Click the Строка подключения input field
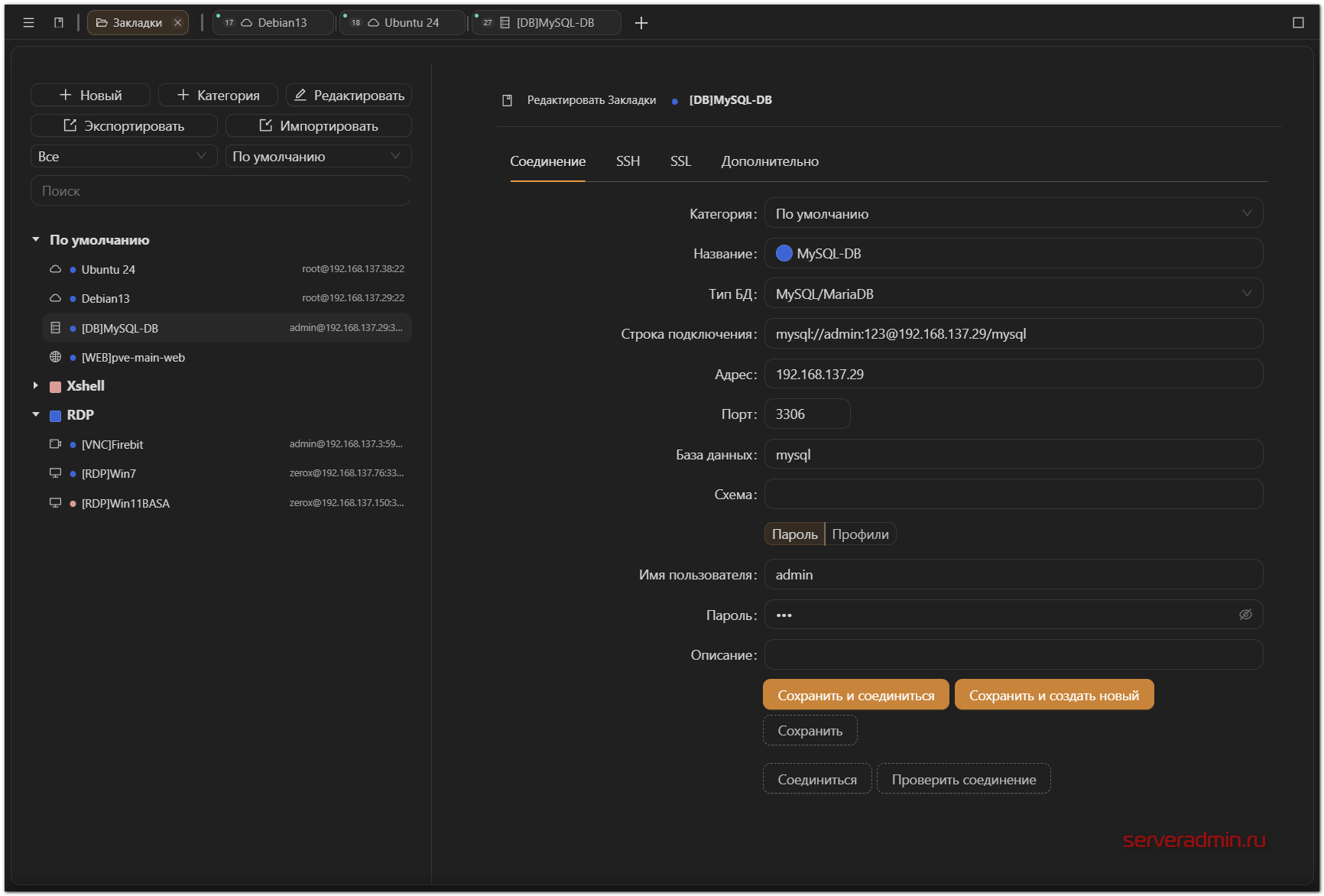This screenshot has width=1324, height=896. (x=1014, y=333)
